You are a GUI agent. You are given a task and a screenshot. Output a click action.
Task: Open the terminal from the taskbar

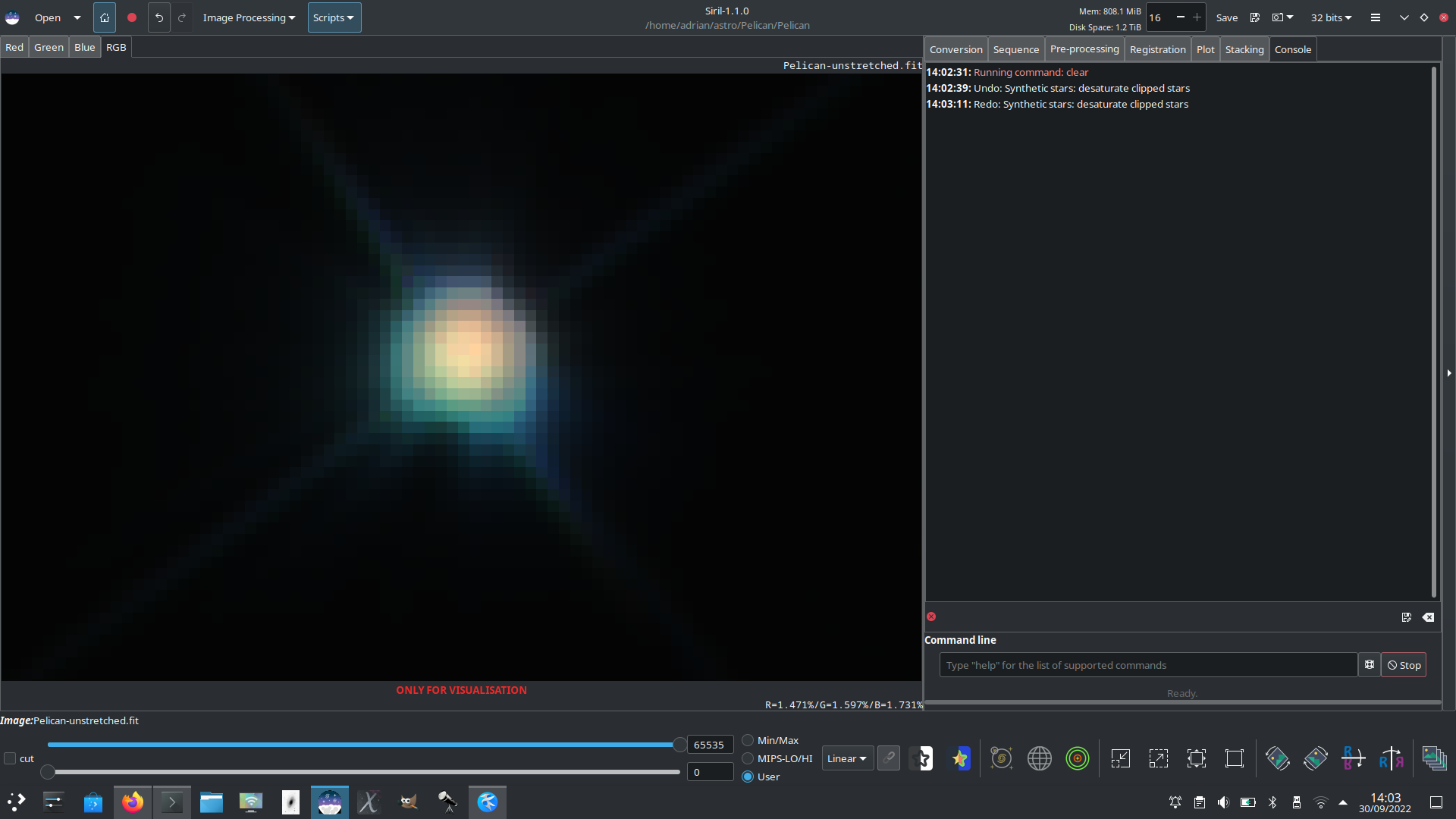(x=172, y=802)
